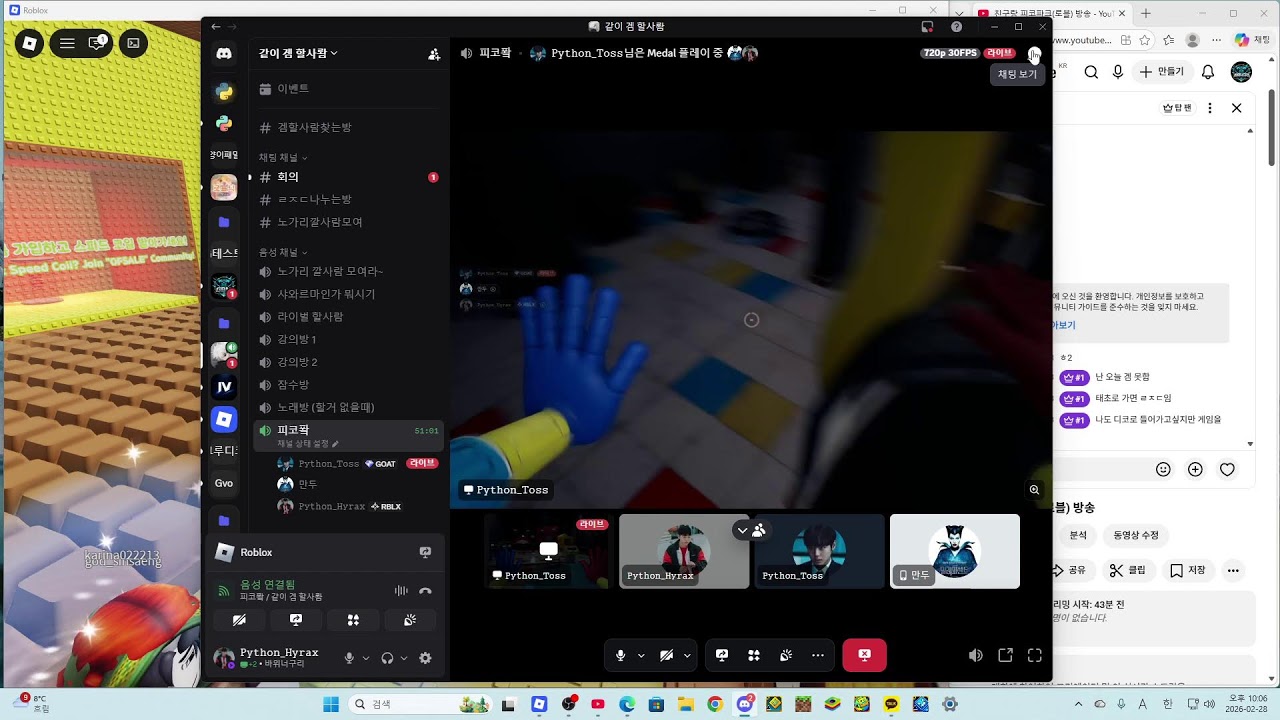Open activities from the voice connected panel
Viewport: 1280px width, 720px height.
tap(353, 620)
